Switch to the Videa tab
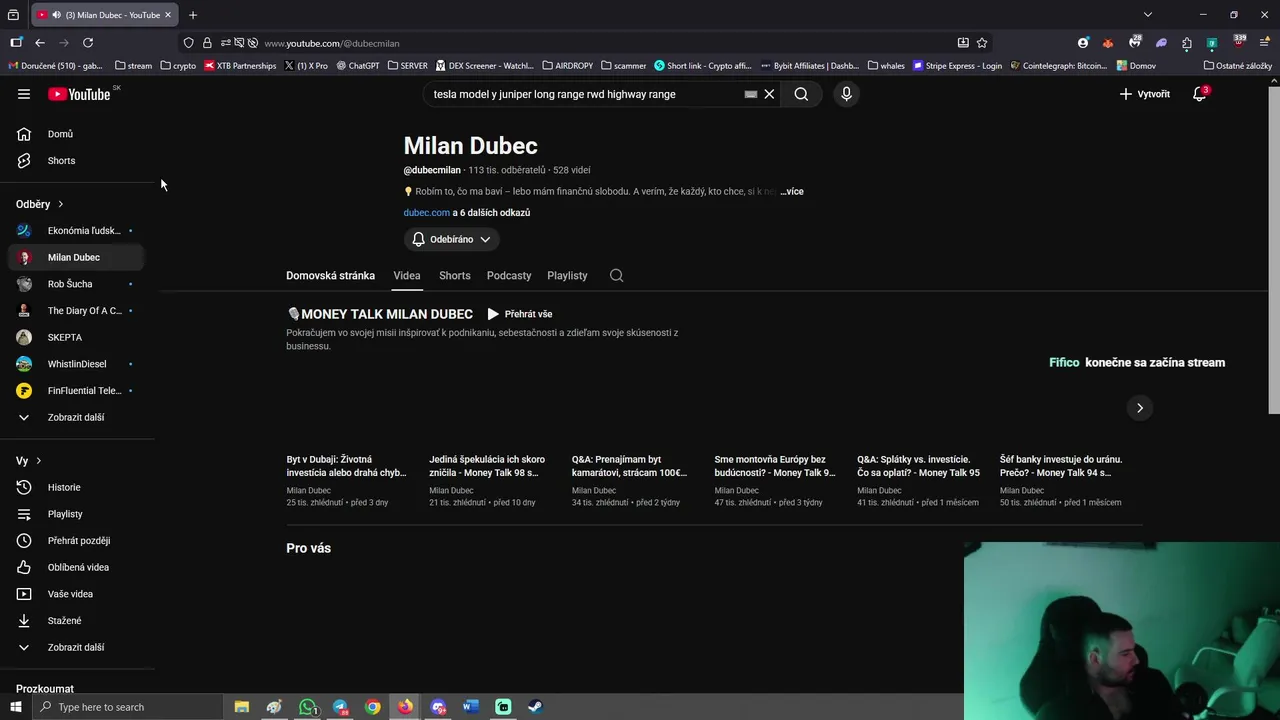The image size is (1280, 720). (x=407, y=276)
